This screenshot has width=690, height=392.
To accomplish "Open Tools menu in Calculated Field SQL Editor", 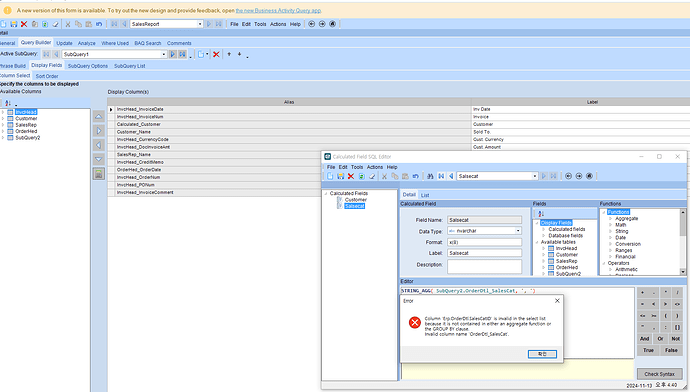I will (x=357, y=167).
